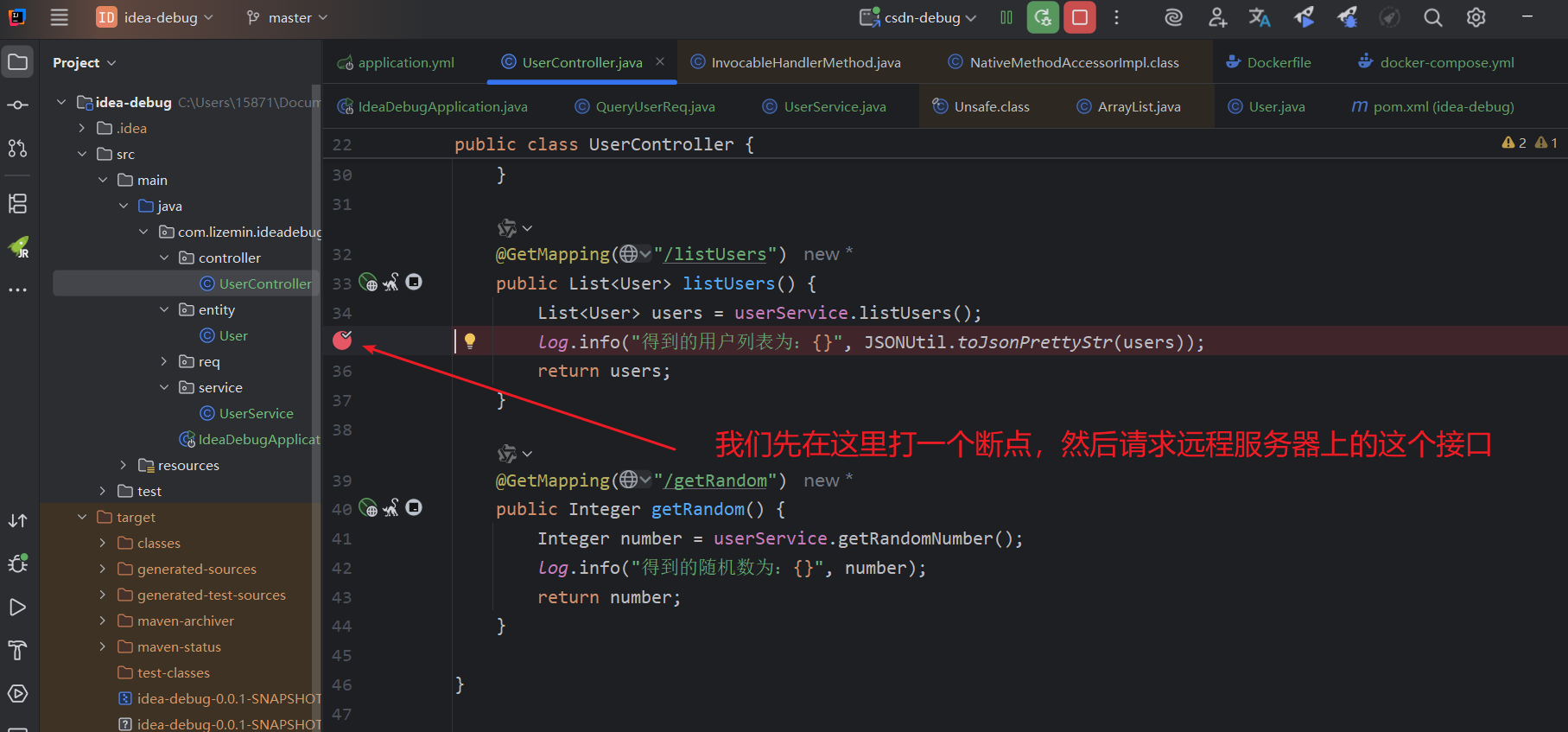
Task: Show more tool windows ellipsis
Action: [17, 290]
